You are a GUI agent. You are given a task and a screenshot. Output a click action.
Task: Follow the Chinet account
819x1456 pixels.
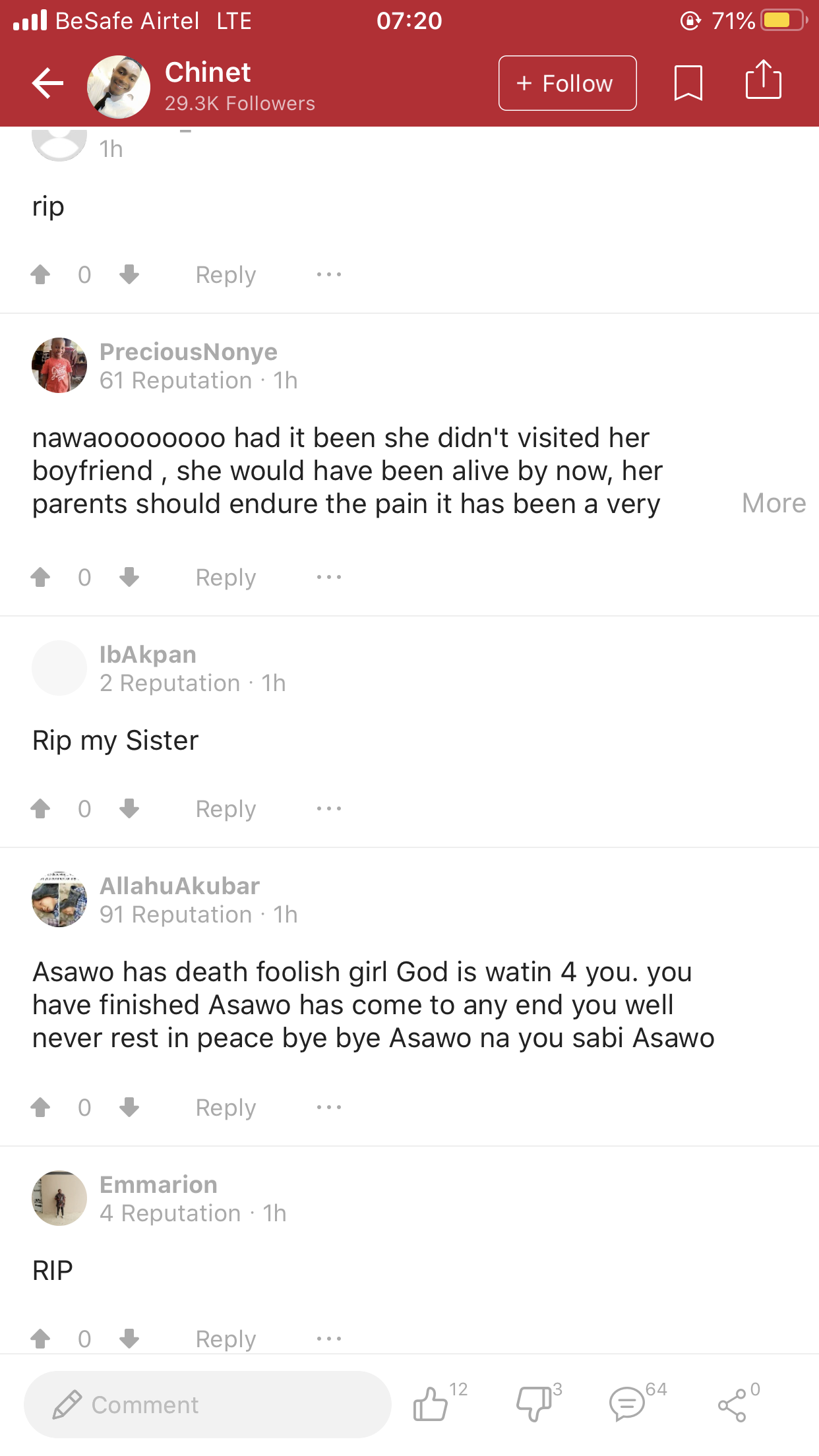567,84
